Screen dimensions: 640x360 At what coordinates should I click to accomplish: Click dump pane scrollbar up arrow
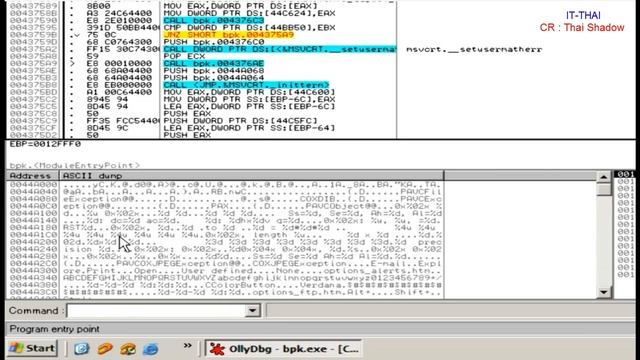coord(604,177)
